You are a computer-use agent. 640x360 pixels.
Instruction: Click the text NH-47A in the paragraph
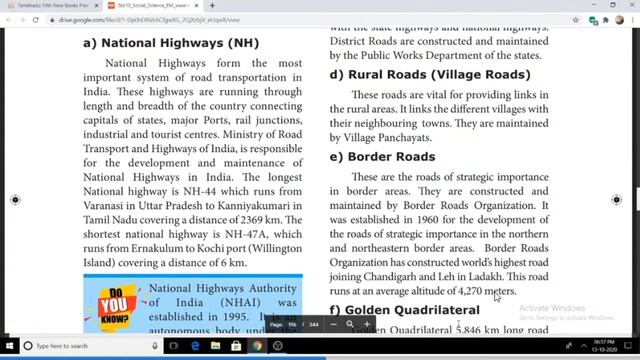pos(247,234)
